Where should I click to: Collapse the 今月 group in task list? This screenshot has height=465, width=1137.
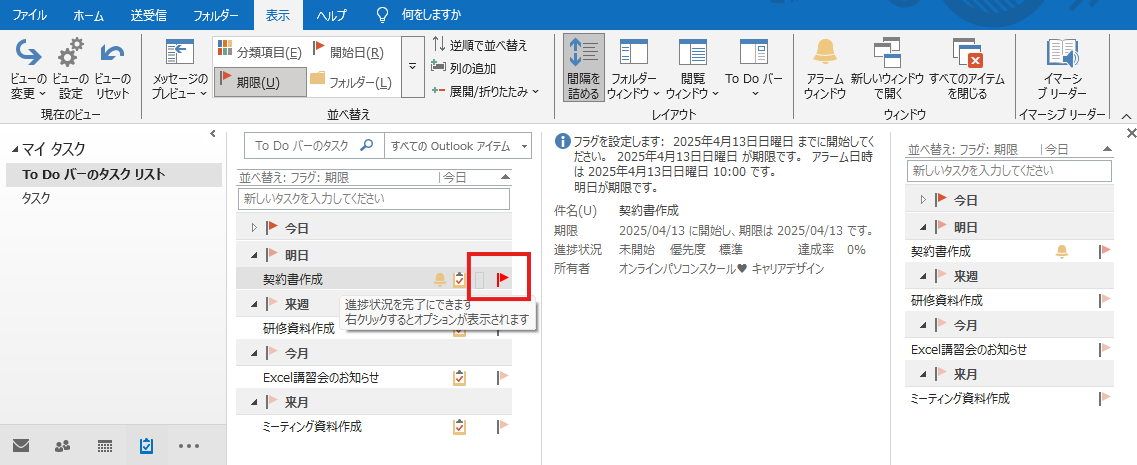point(254,353)
